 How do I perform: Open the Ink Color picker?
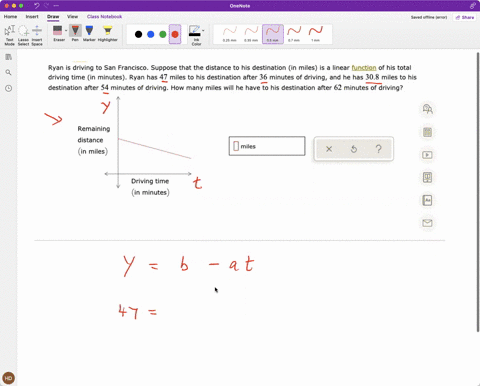click(x=195, y=35)
